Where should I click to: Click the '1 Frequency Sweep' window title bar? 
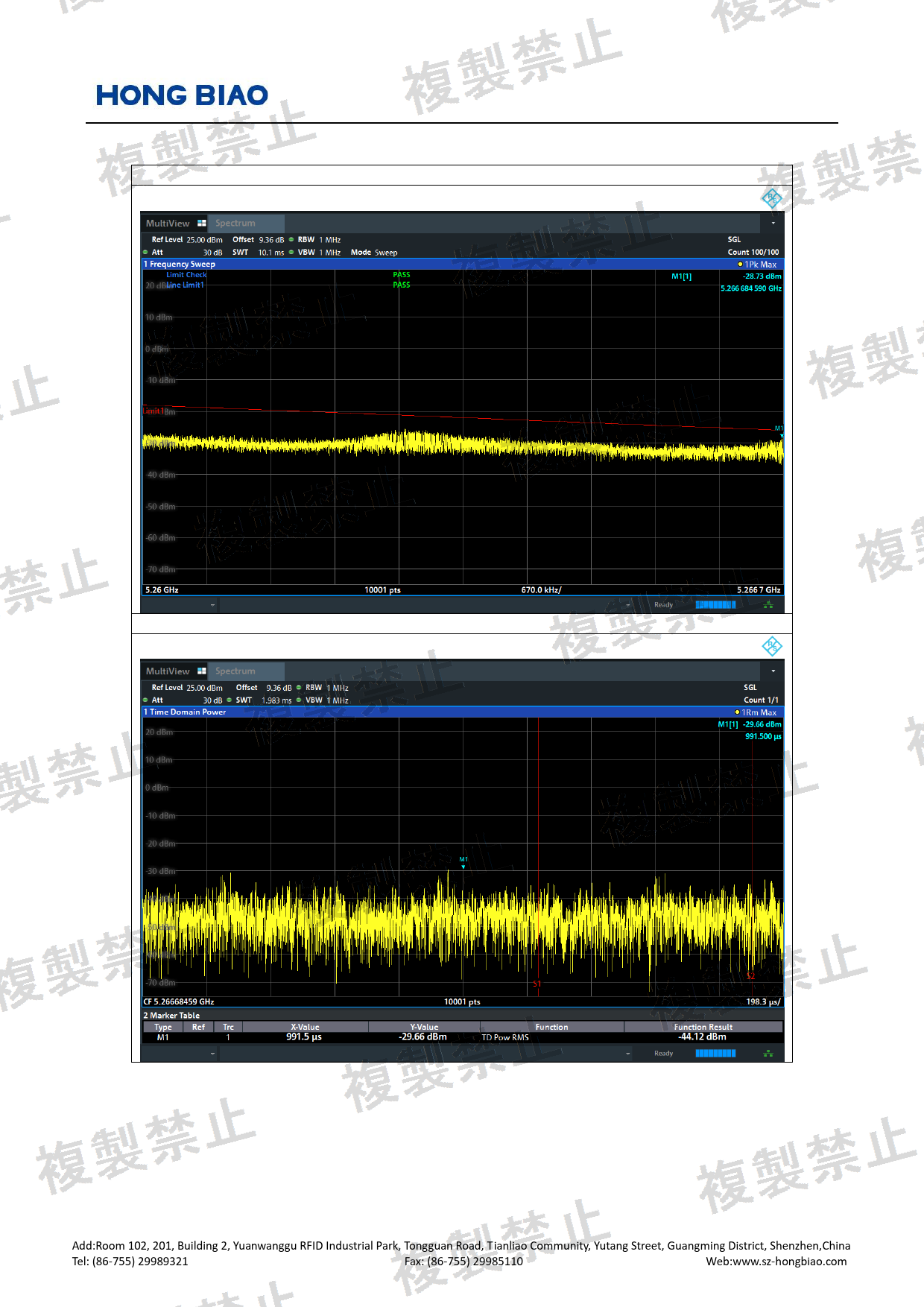(462, 265)
